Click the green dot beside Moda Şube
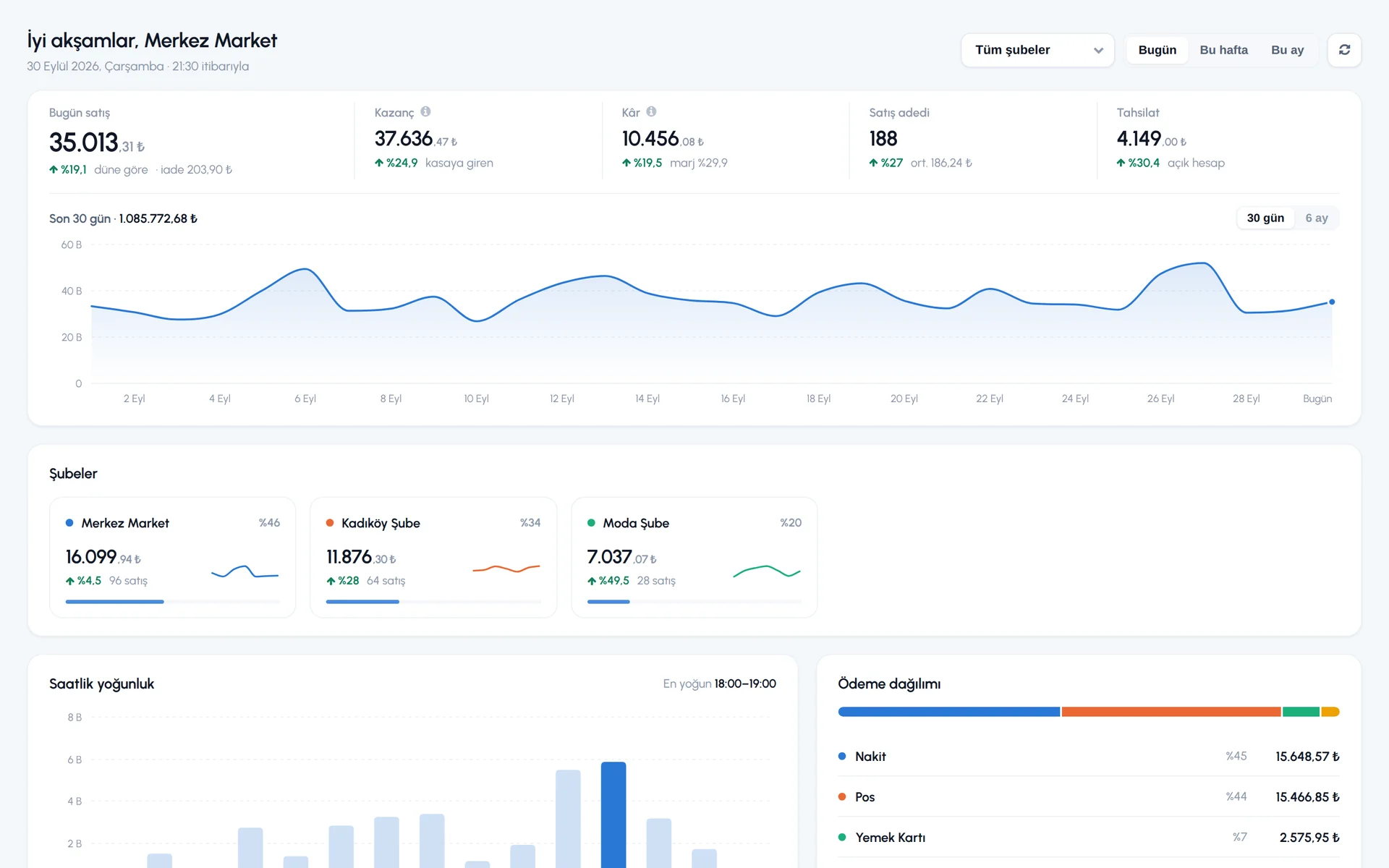Screen dimensions: 1389x868 pyautogui.click(x=591, y=522)
